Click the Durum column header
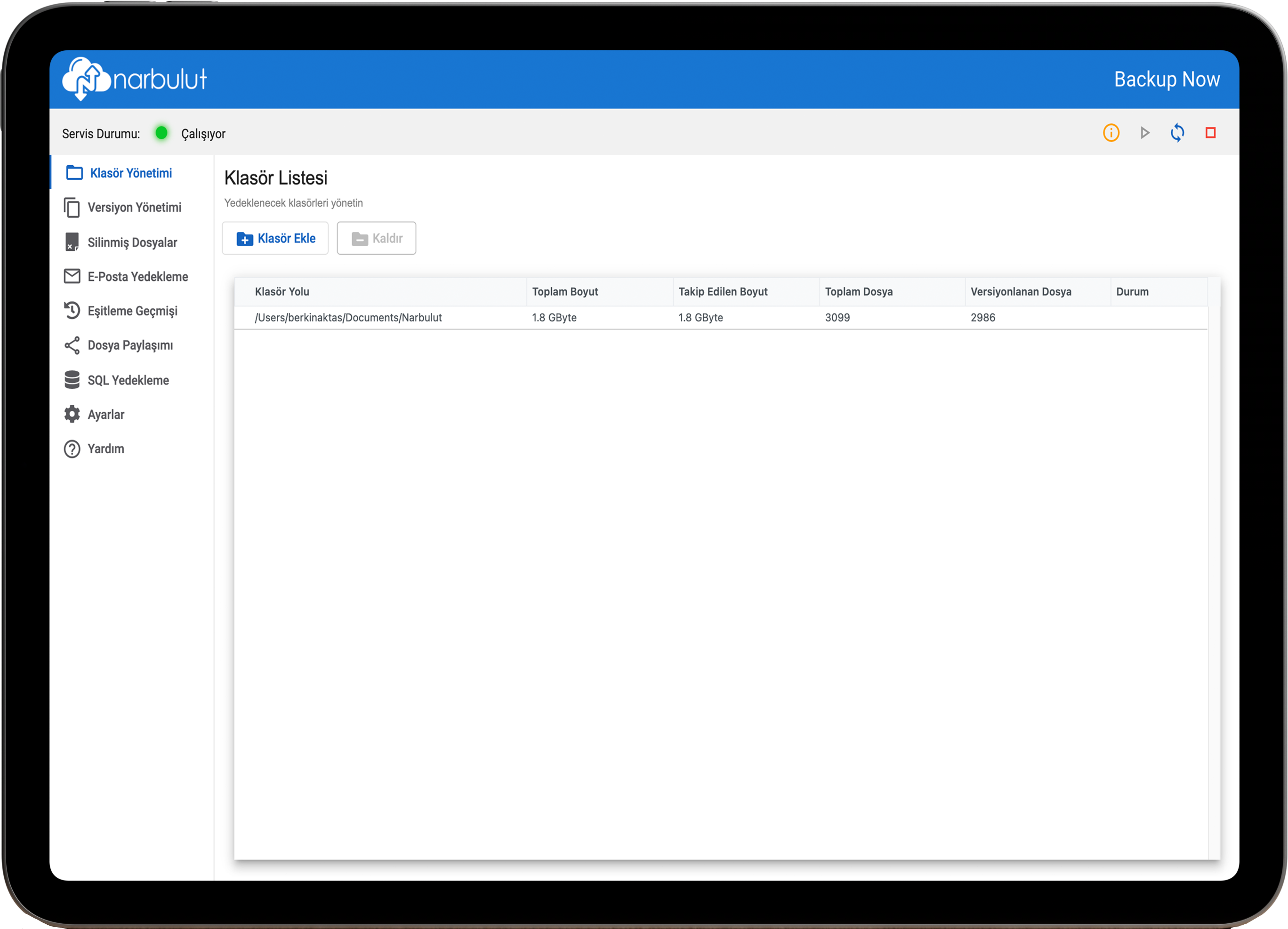Image resolution: width=1288 pixels, height=929 pixels. (x=1159, y=291)
